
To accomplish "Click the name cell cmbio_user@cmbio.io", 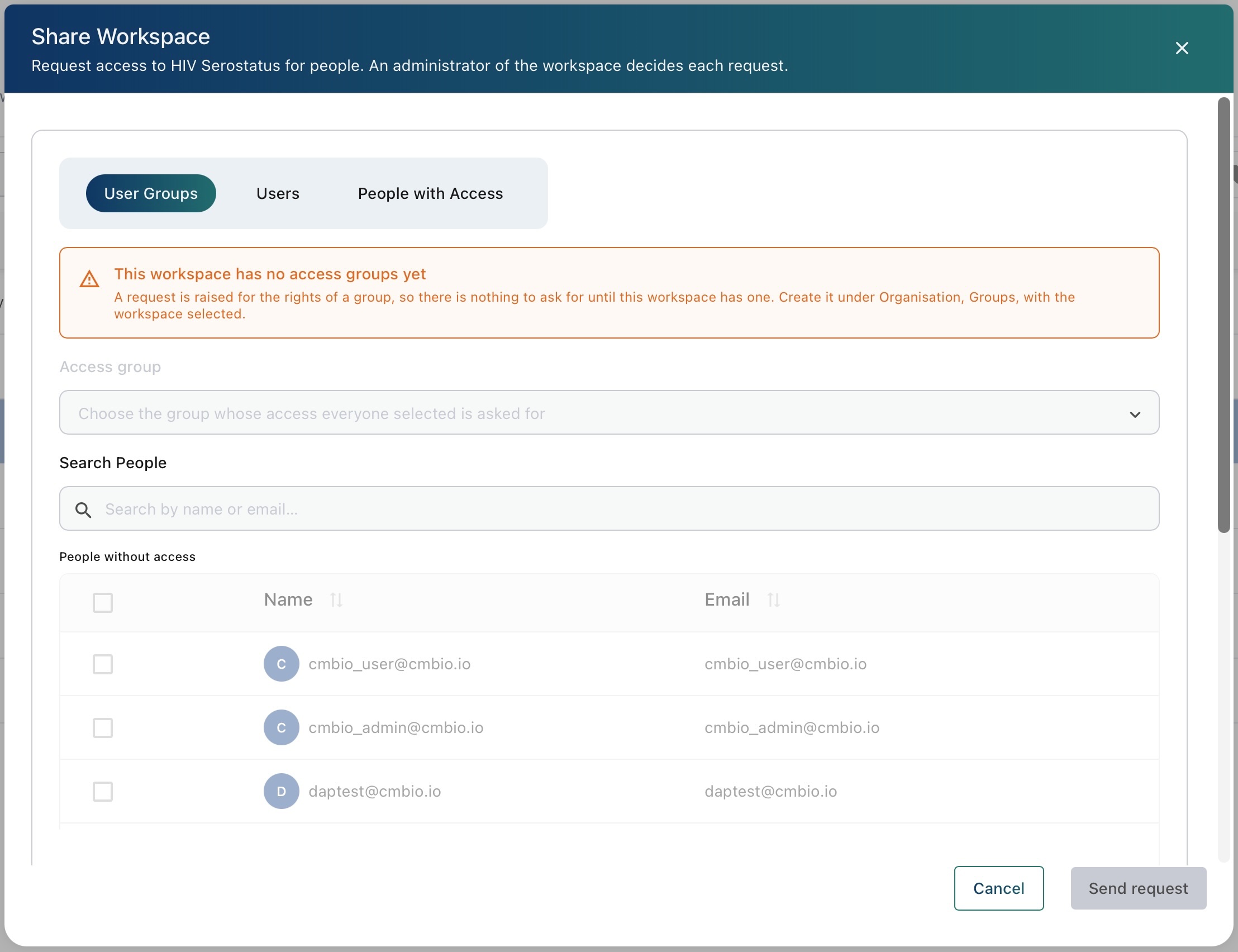I will click(389, 664).
